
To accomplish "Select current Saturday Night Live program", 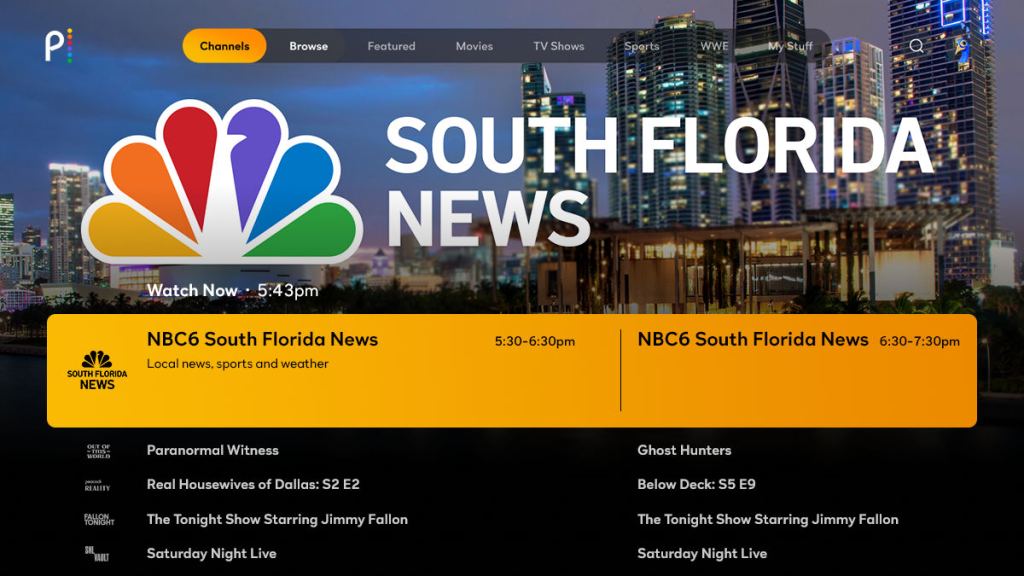I will click(211, 553).
